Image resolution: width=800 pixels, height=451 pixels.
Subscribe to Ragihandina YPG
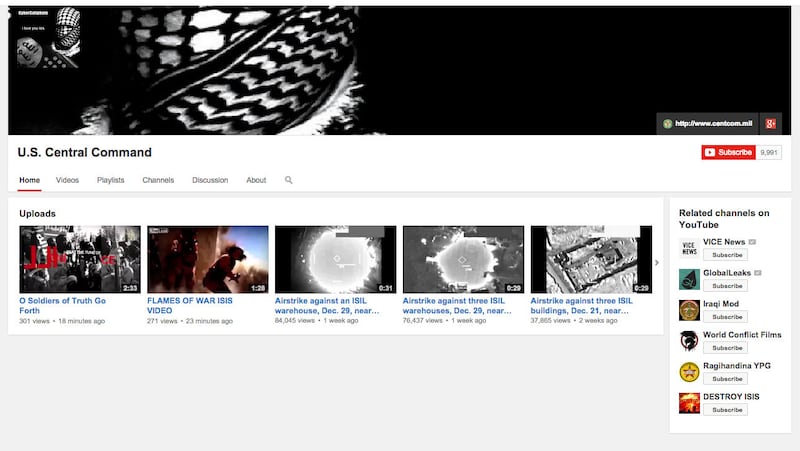(726, 379)
